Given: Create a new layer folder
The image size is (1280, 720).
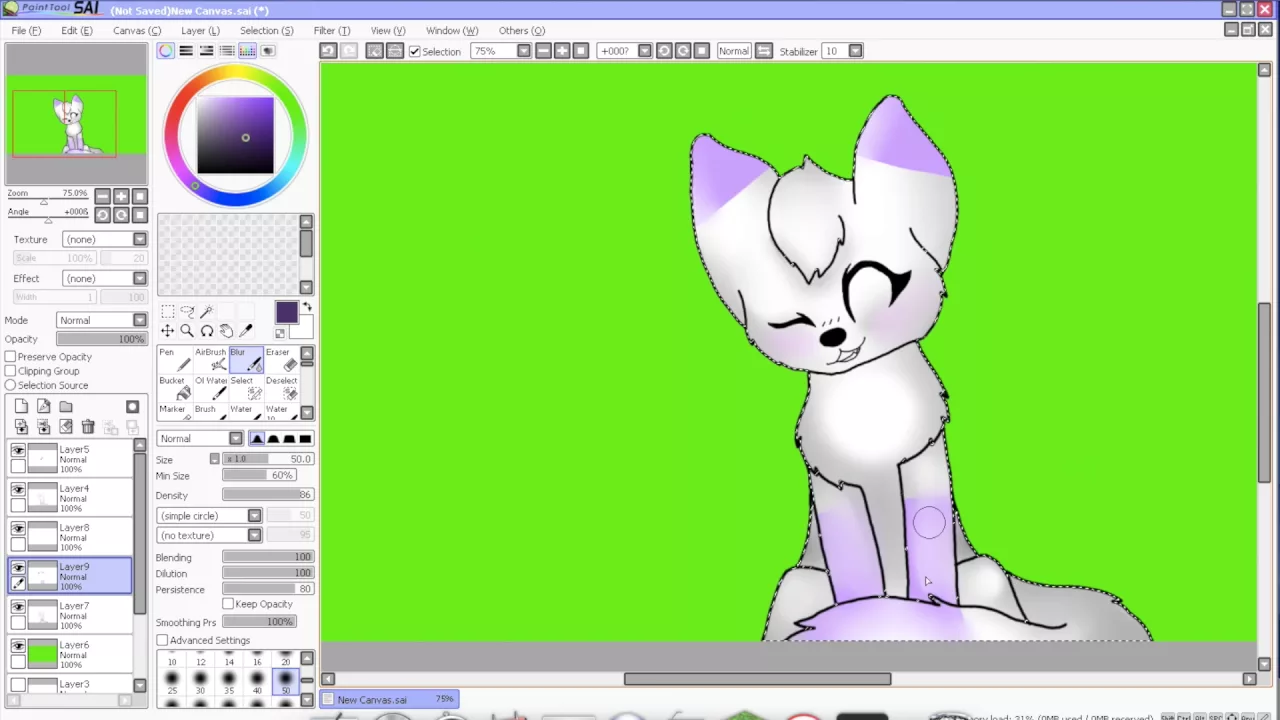Looking at the screenshot, I should tap(66, 407).
